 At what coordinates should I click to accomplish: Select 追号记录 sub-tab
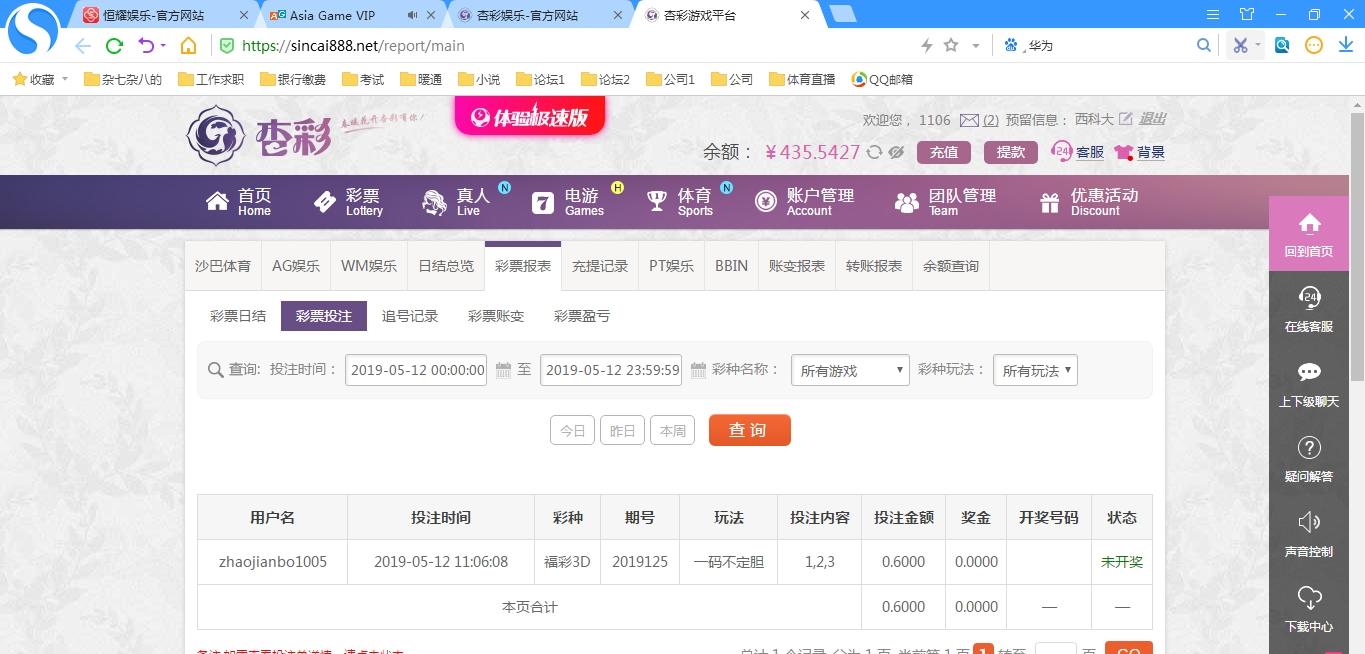(x=410, y=316)
